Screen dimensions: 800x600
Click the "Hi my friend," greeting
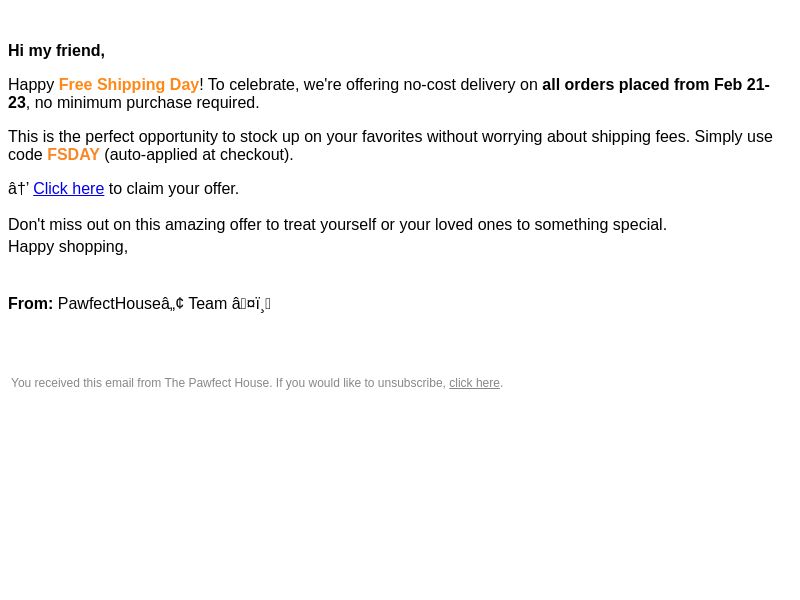coord(57,51)
